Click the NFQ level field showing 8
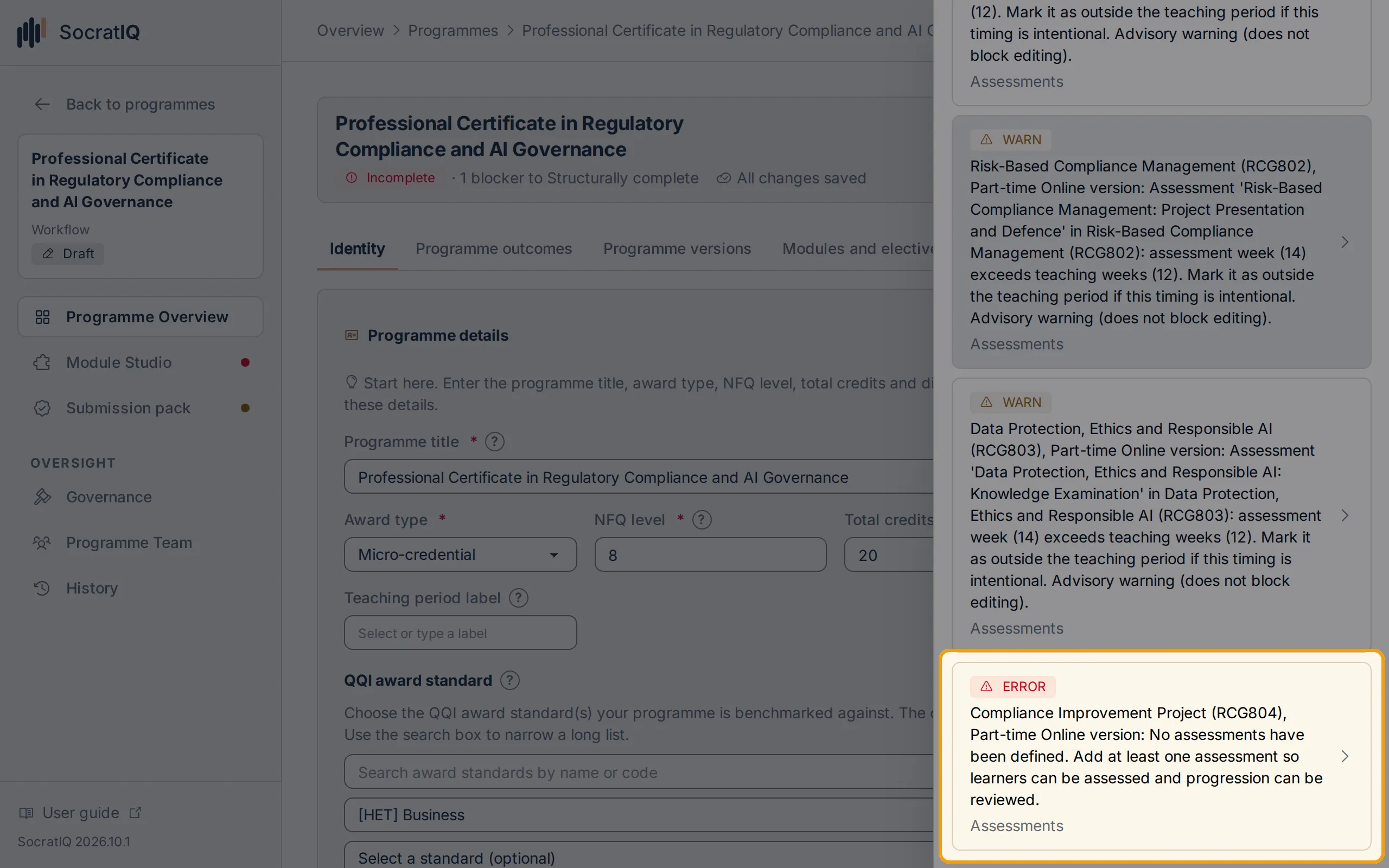Screen dimensions: 1389x868 pyautogui.click(x=710, y=554)
